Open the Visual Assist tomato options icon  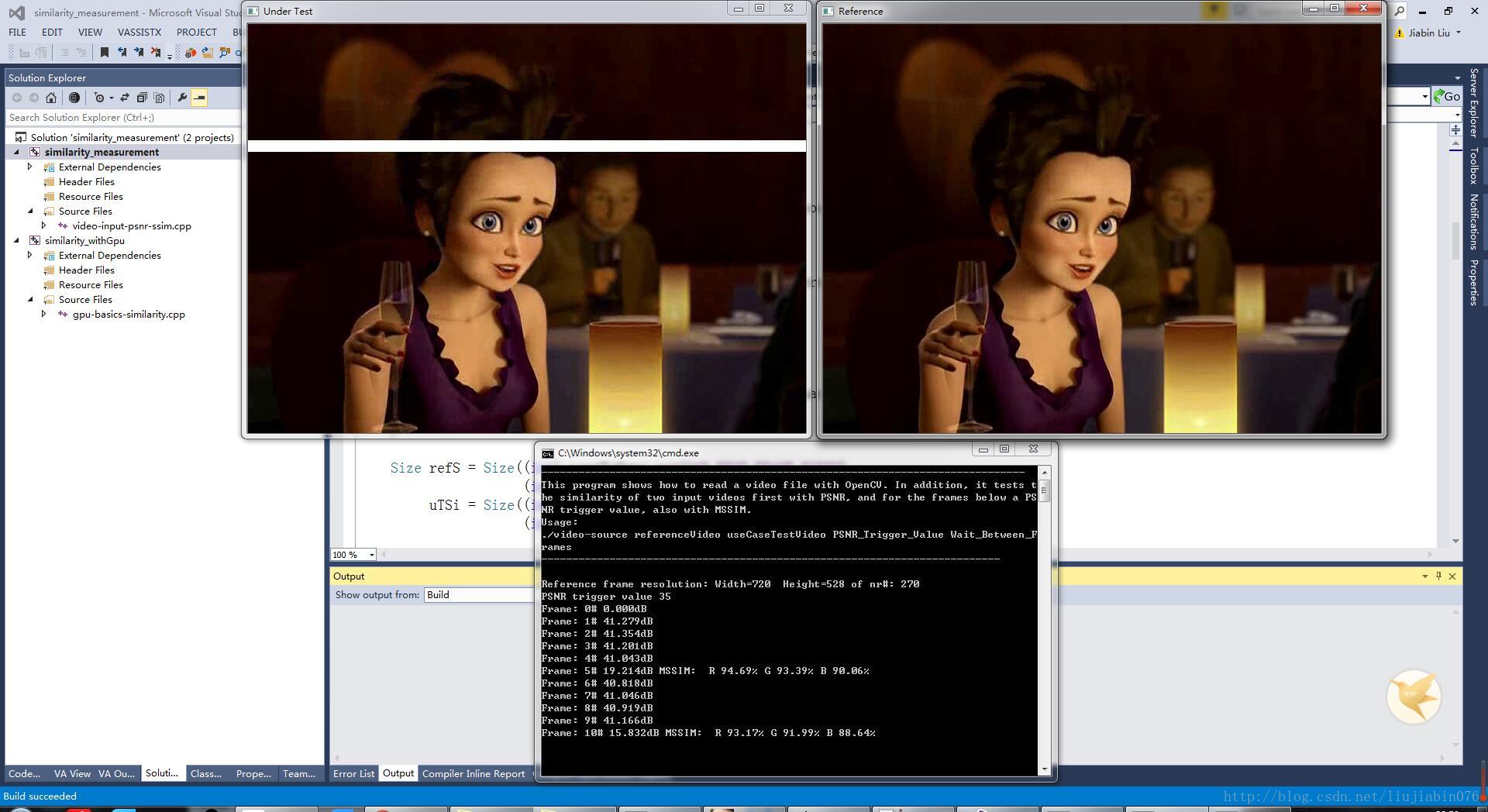click(190, 53)
